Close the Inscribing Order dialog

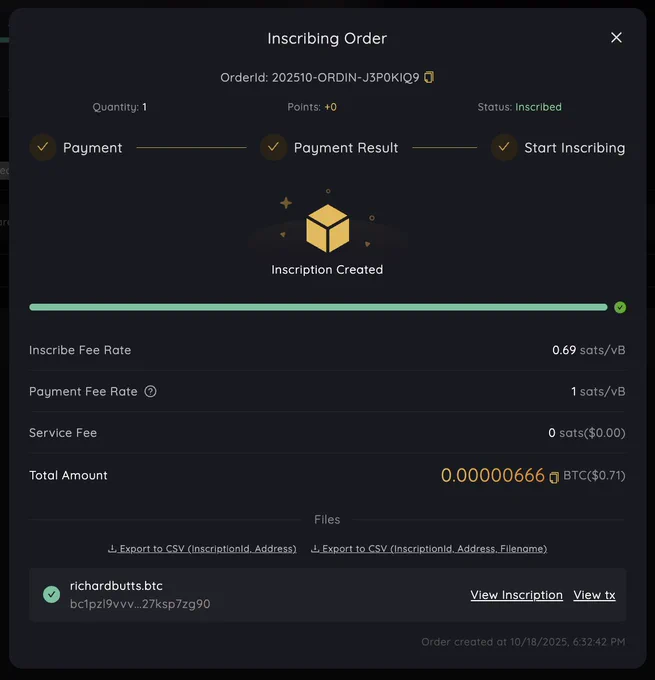coord(616,38)
